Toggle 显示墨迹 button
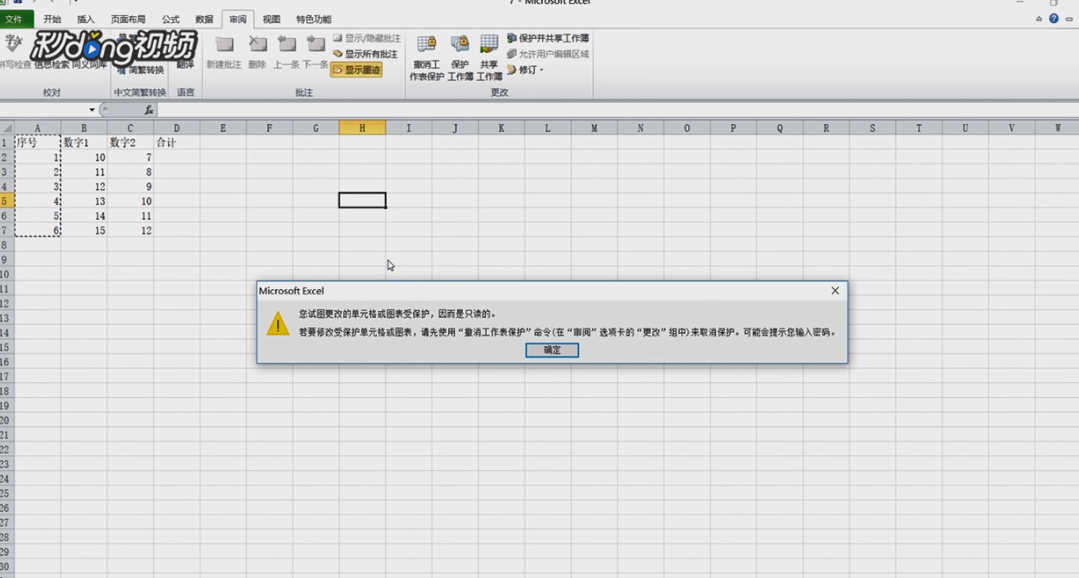Viewport: 1079px width, 578px height. (356, 69)
